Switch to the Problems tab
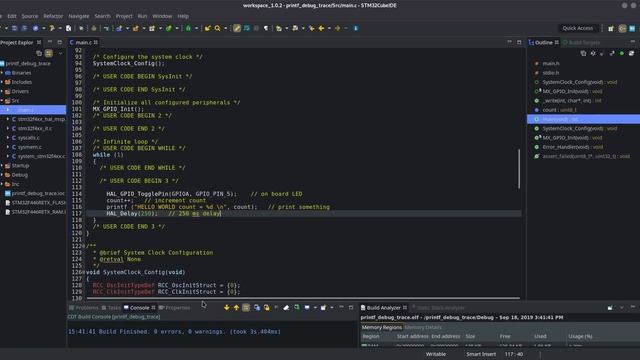This screenshot has width=640, height=360. point(84,307)
